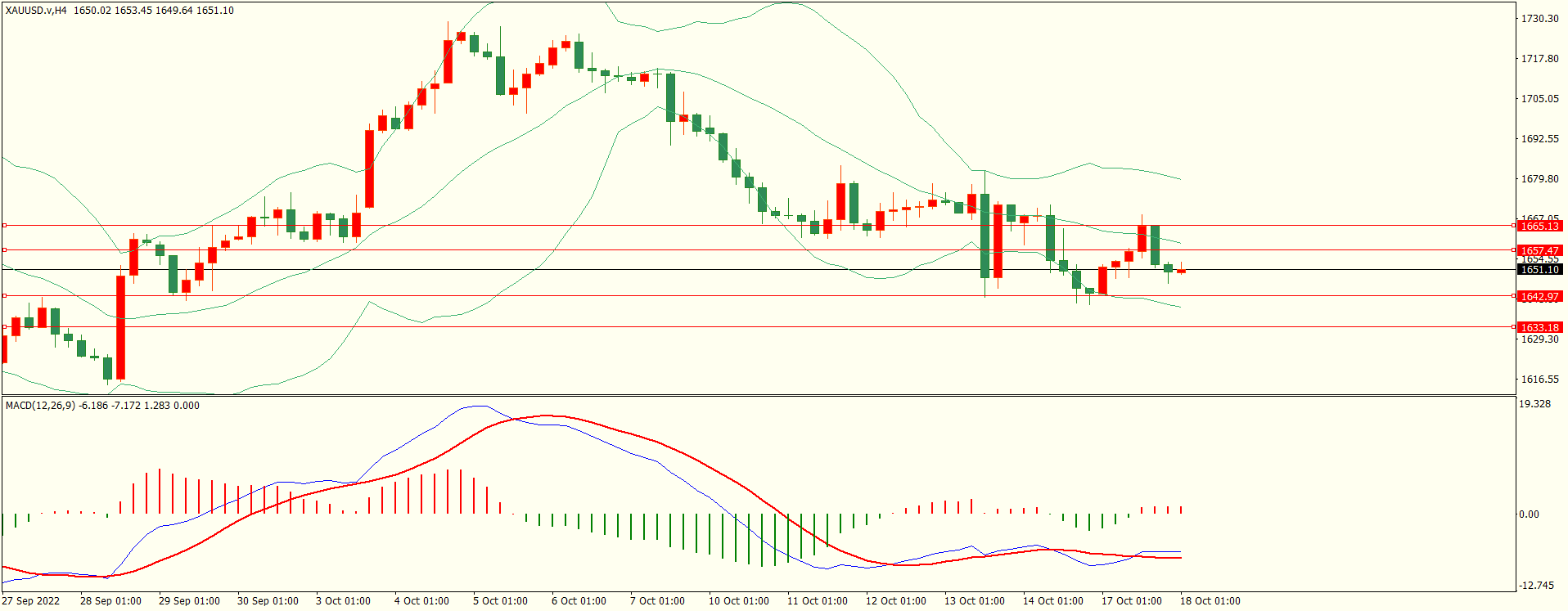Screen dimensions: 1568x611
Task: Click the 28 Sep 01:00 time label
Action: pyautogui.click(x=110, y=600)
